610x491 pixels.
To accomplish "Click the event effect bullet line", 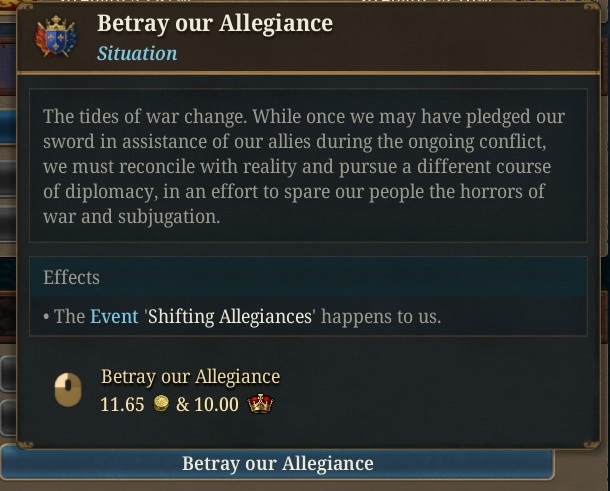I will coord(242,317).
